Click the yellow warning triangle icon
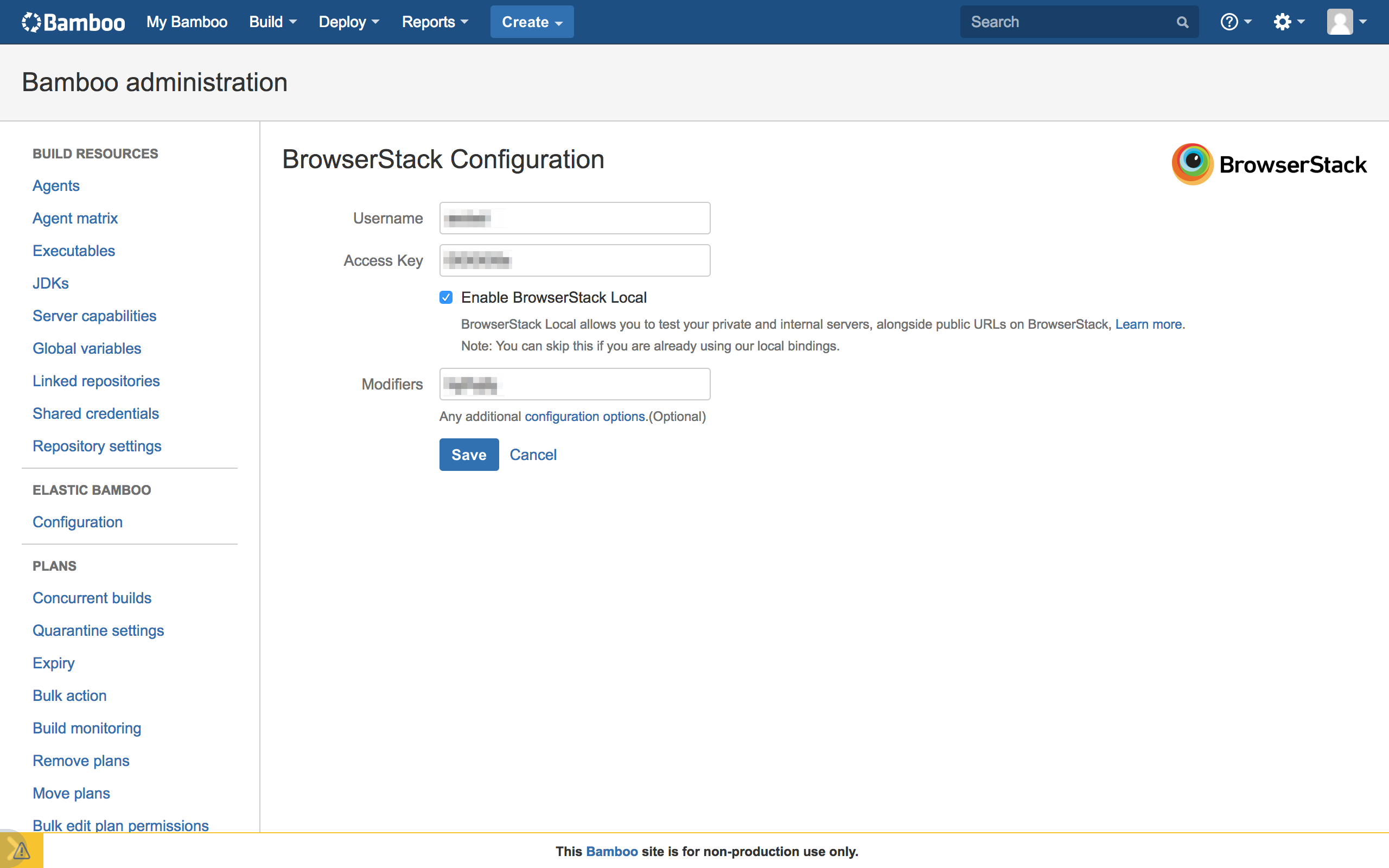The width and height of the screenshot is (1389, 868). coord(21,850)
